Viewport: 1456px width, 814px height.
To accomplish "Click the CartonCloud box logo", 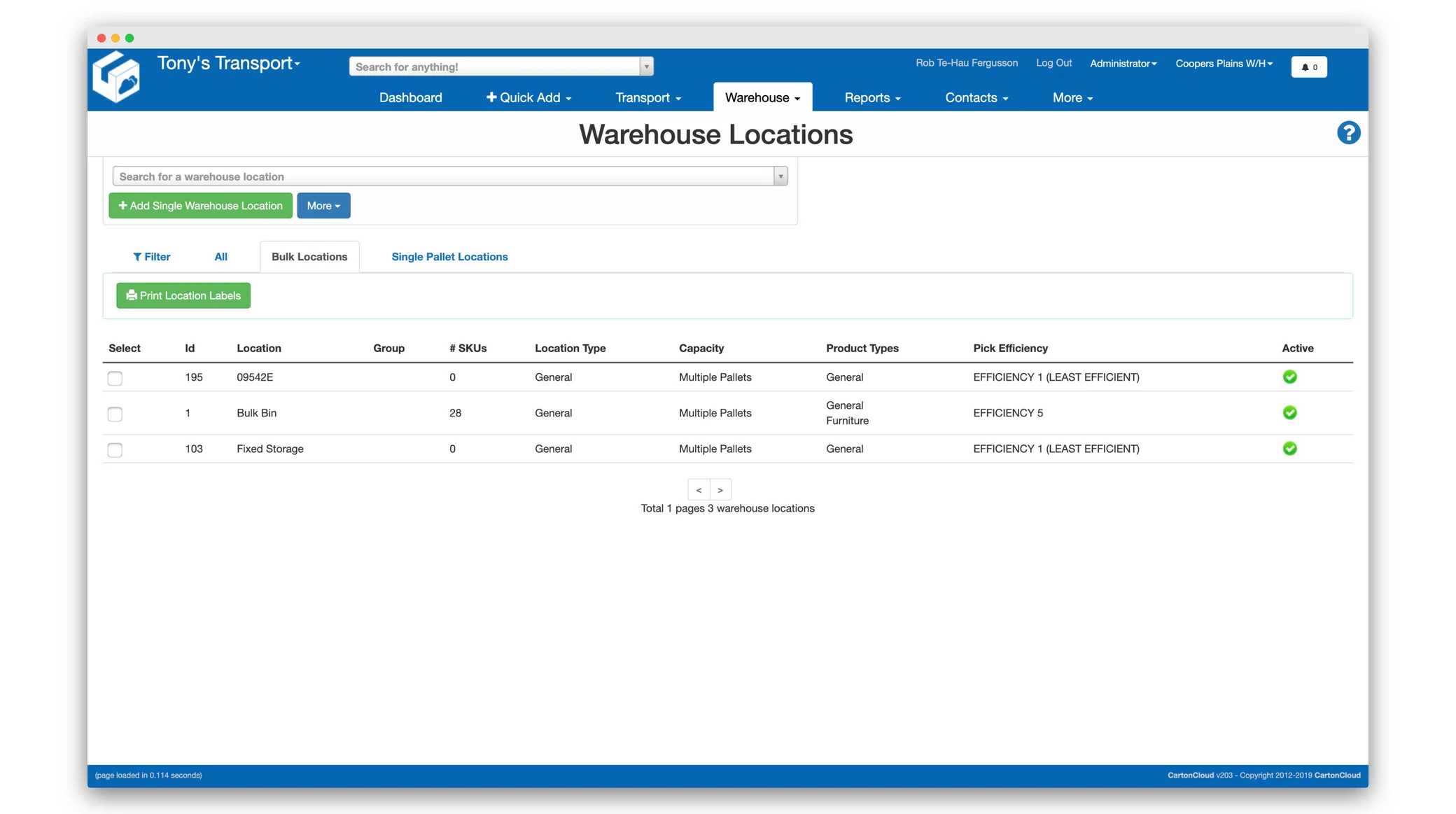I will [x=116, y=78].
